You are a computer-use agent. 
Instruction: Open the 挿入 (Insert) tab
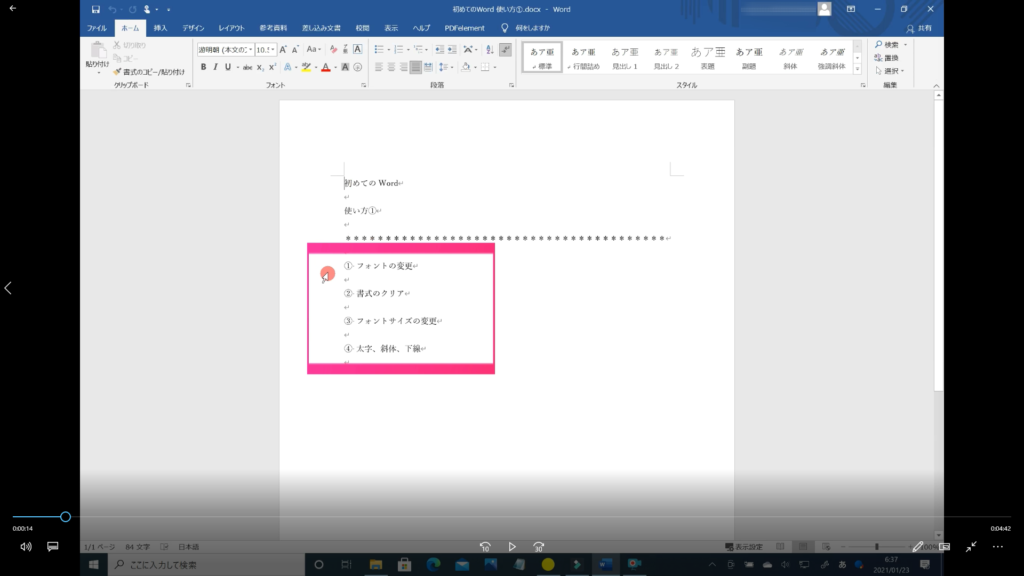(x=160, y=28)
